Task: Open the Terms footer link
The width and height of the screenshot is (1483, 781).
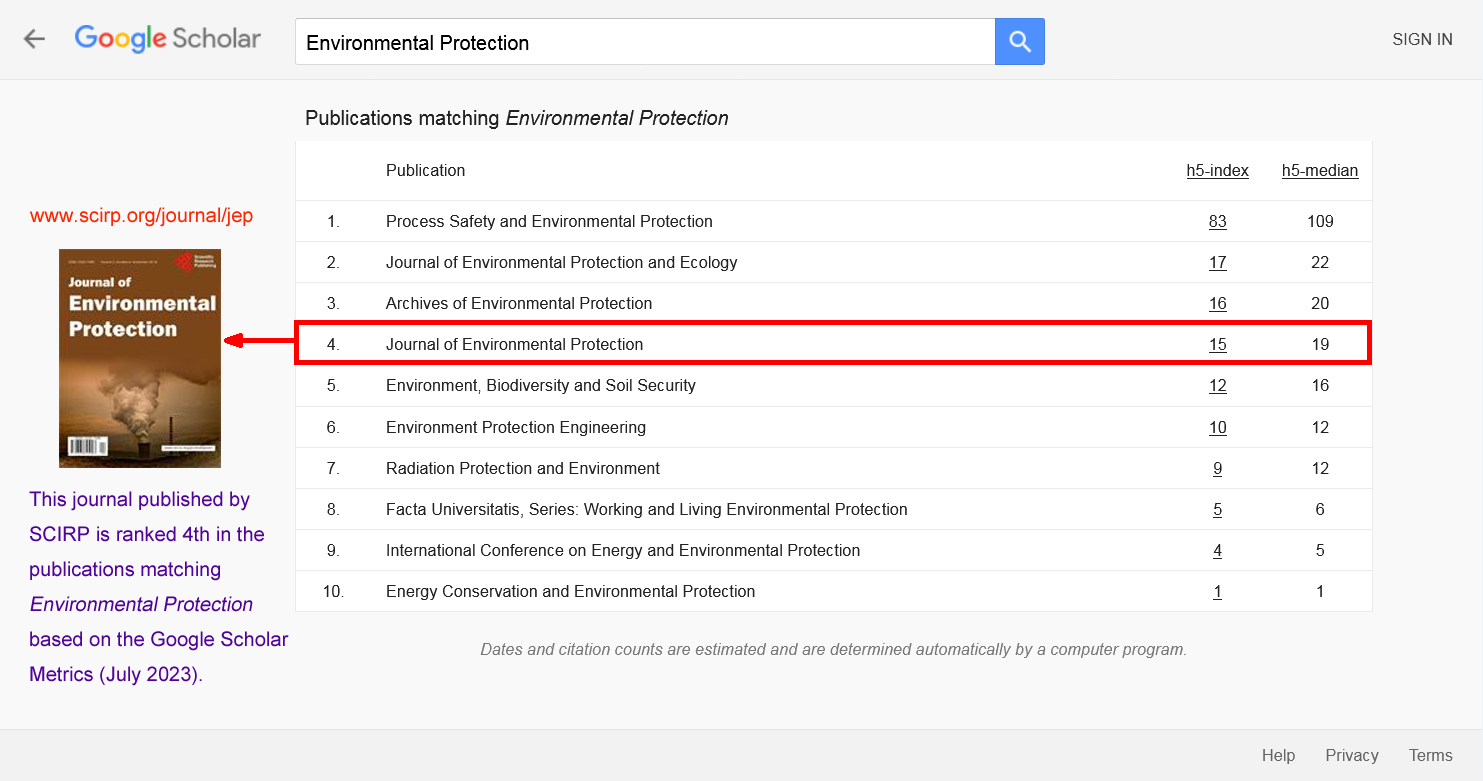Action: click(1430, 756)
